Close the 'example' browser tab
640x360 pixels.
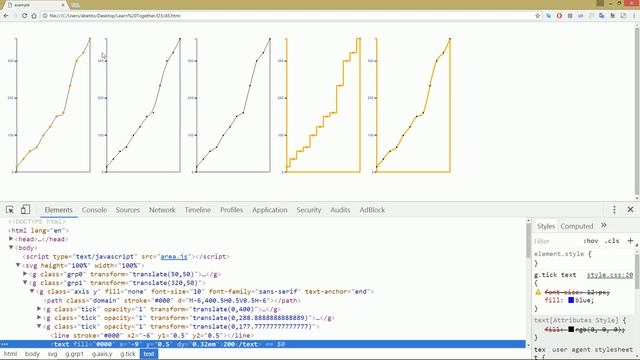(63, 5)
